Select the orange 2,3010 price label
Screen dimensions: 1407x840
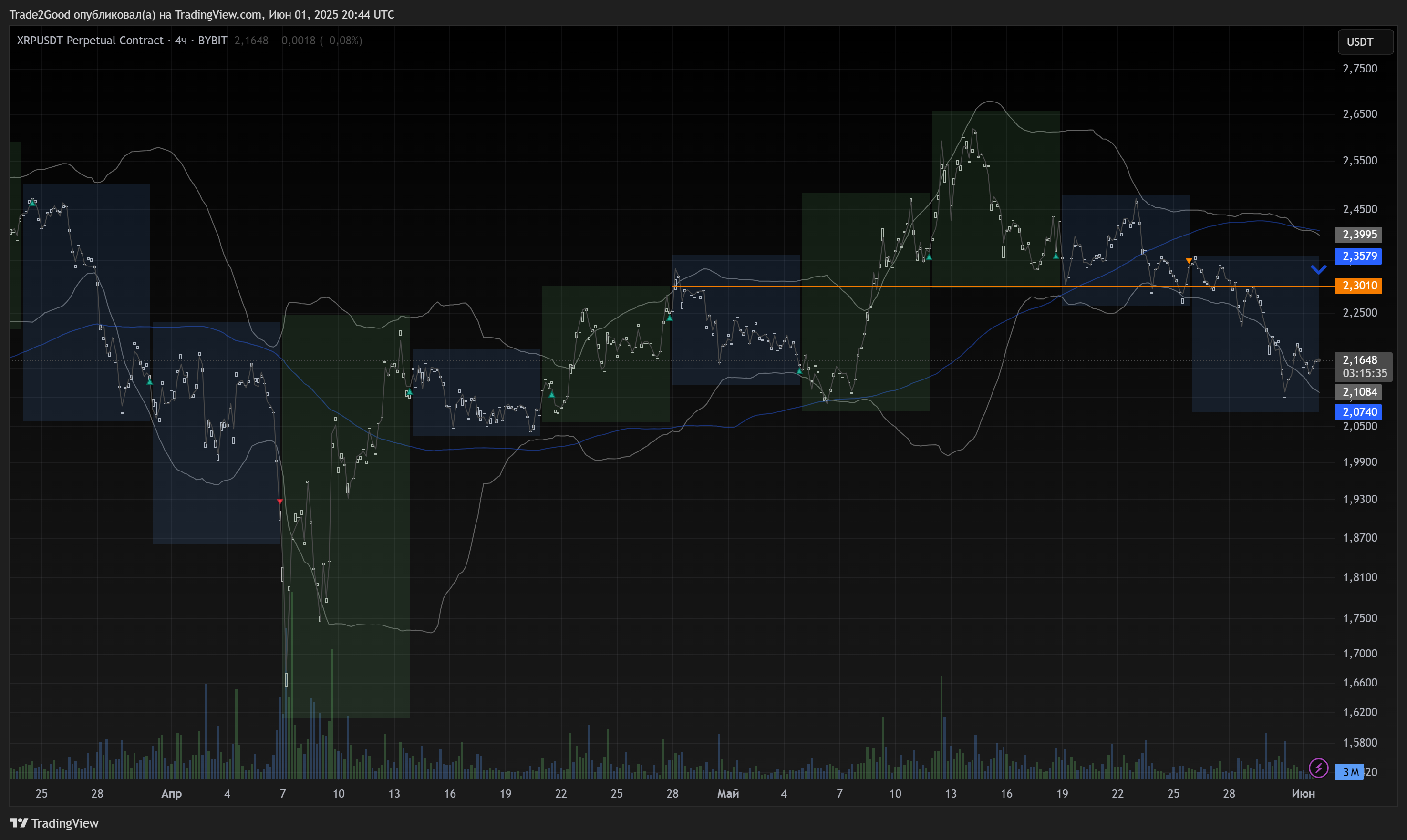pos(1359,286)
